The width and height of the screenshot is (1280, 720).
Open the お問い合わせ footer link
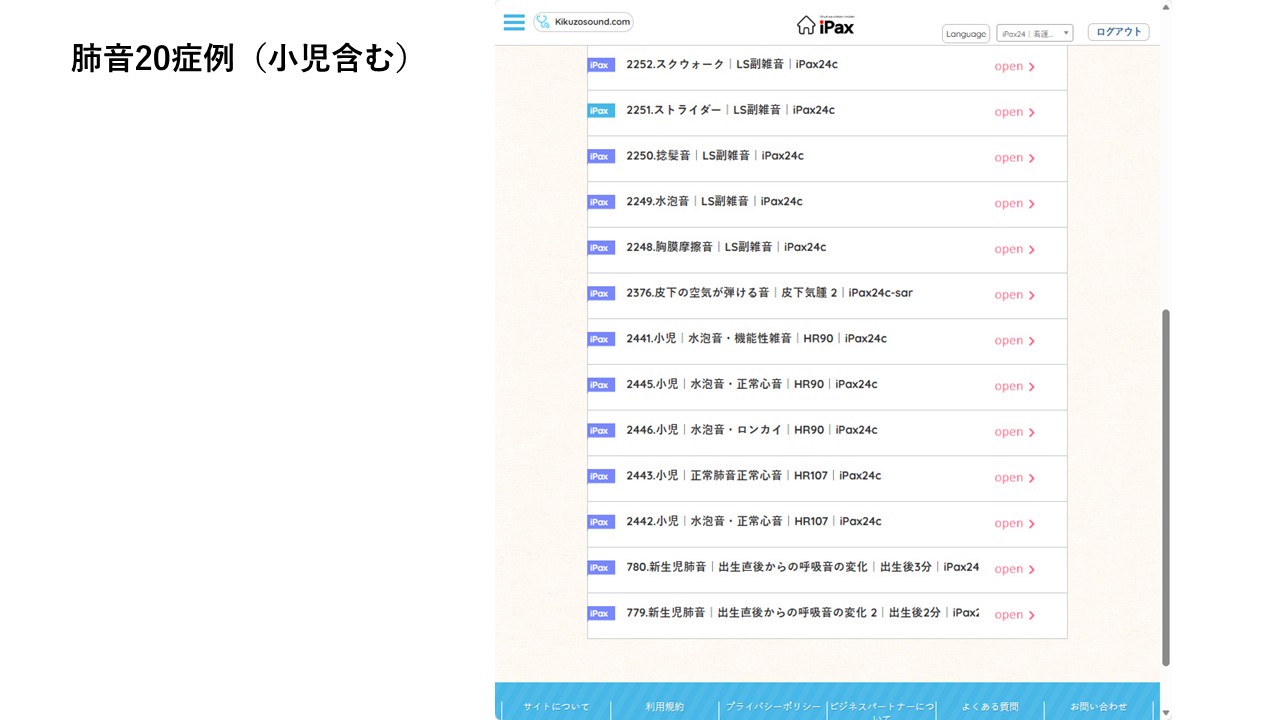tap(1098, 707)
